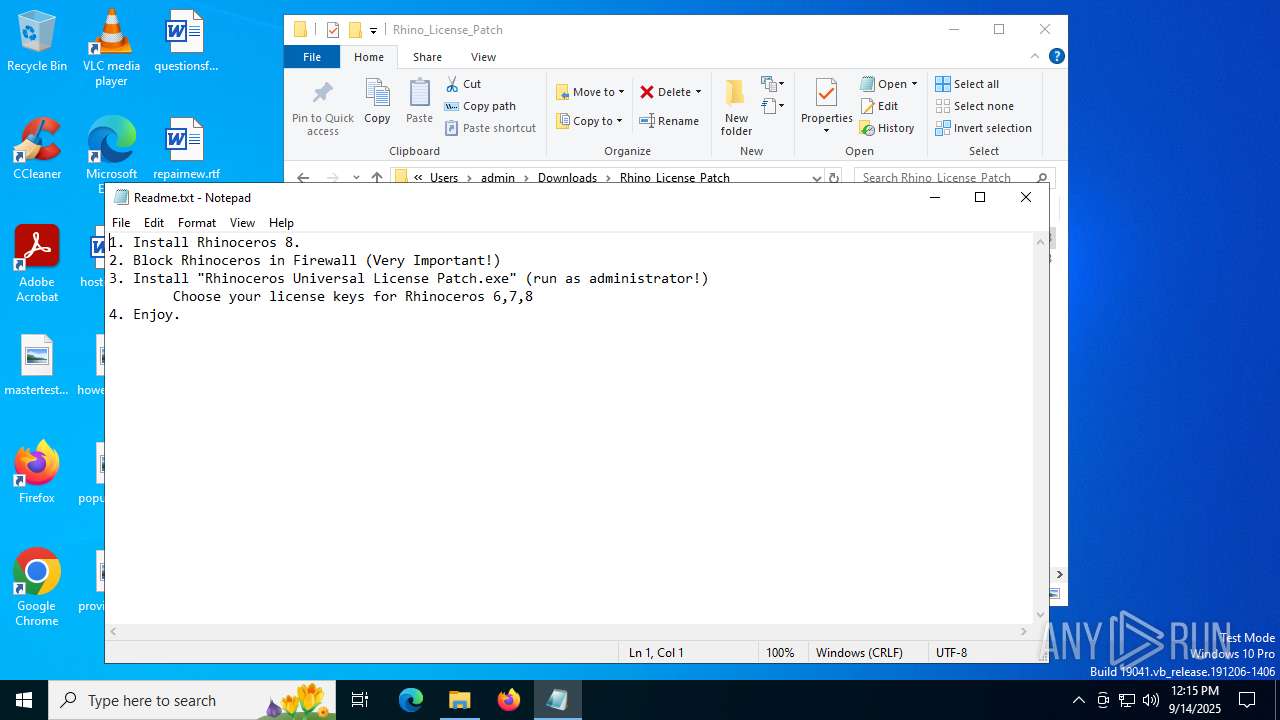Image resolution: width=1280 pixels, height=720 pixels.
Task: Select the VLC media player desktop icon
Action: point(111,48)
